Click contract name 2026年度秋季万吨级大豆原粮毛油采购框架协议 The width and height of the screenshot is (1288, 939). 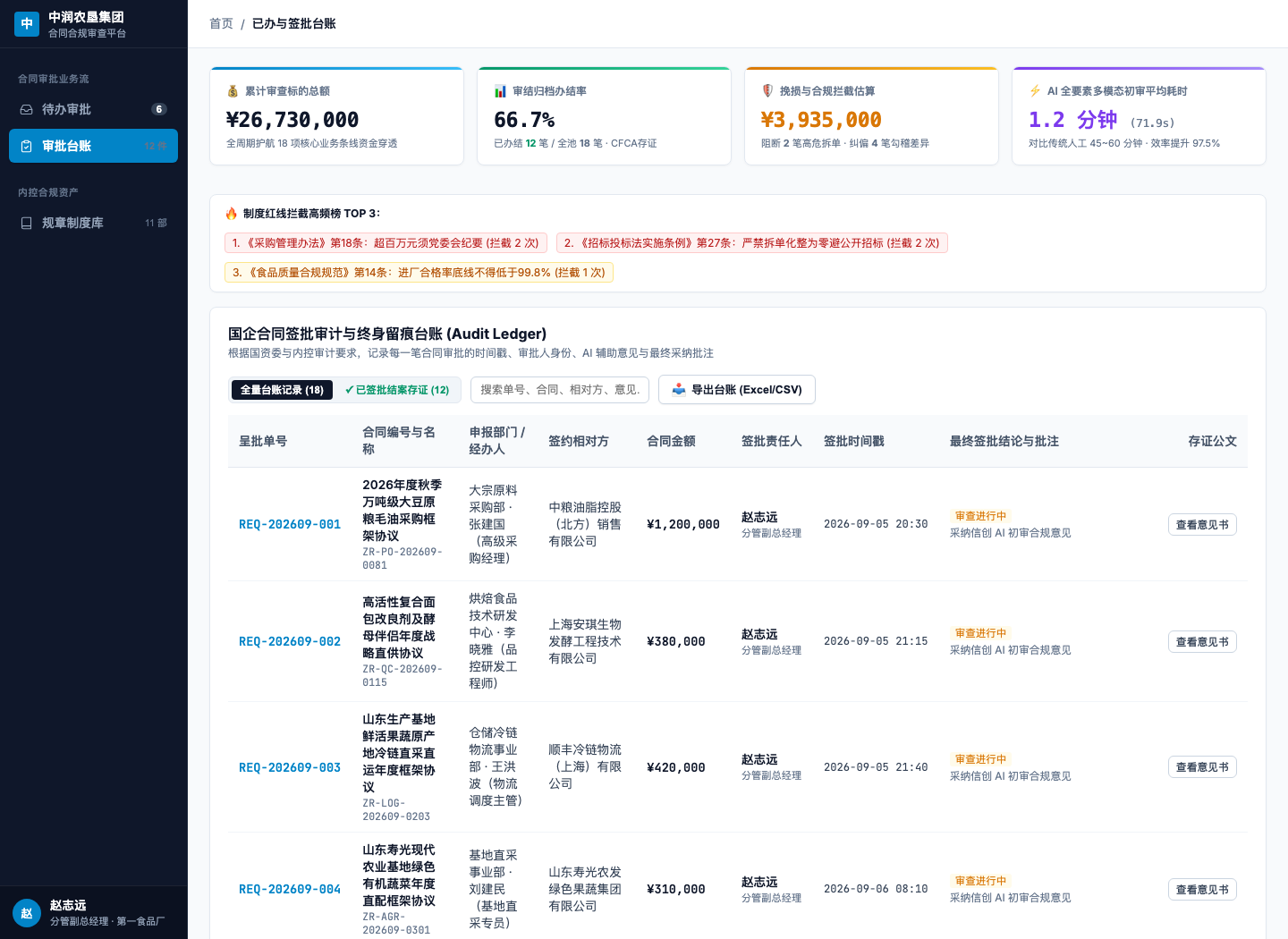[402, 511]
